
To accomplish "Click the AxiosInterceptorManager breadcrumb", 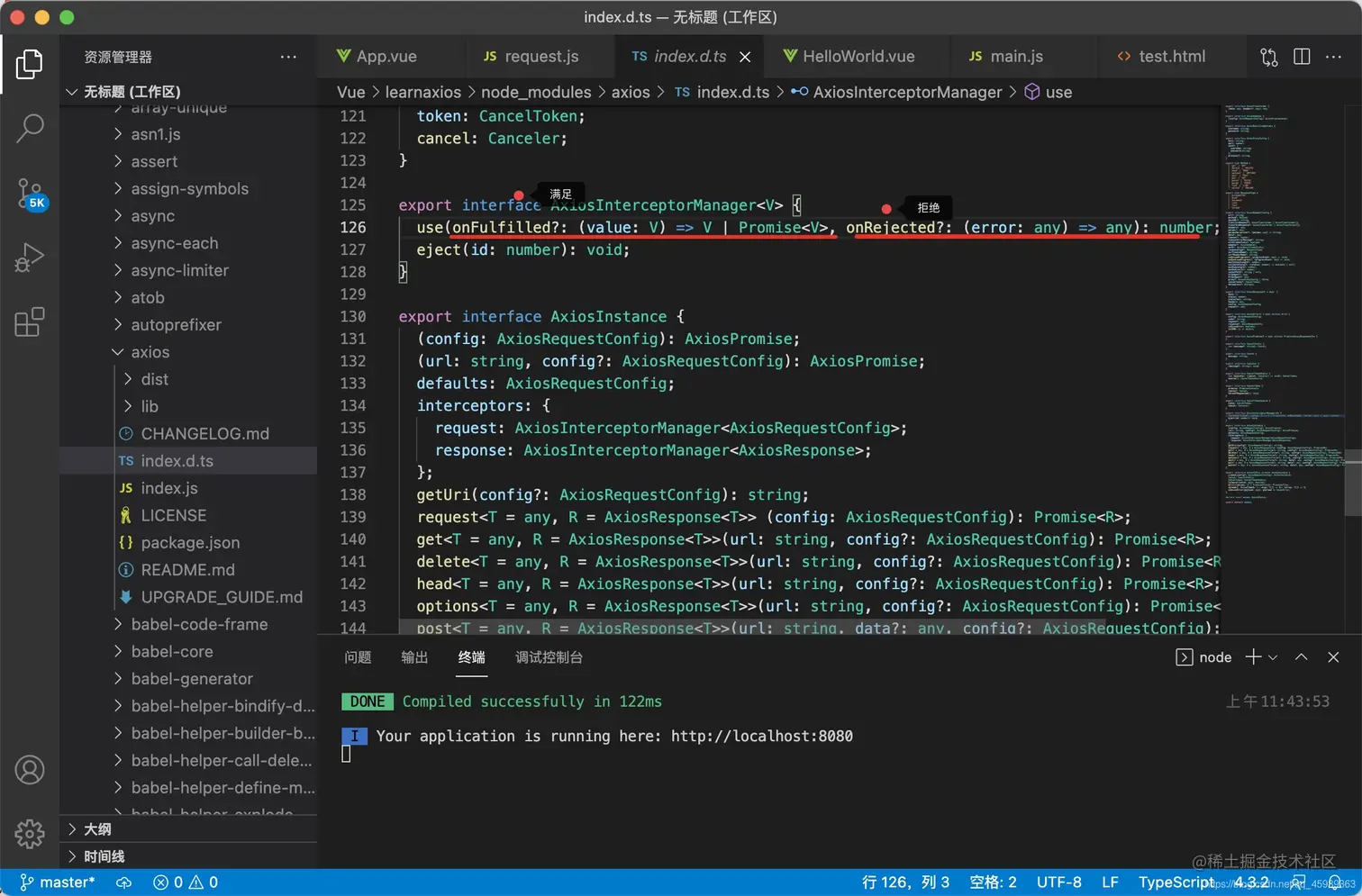I will tap(896, 93).
